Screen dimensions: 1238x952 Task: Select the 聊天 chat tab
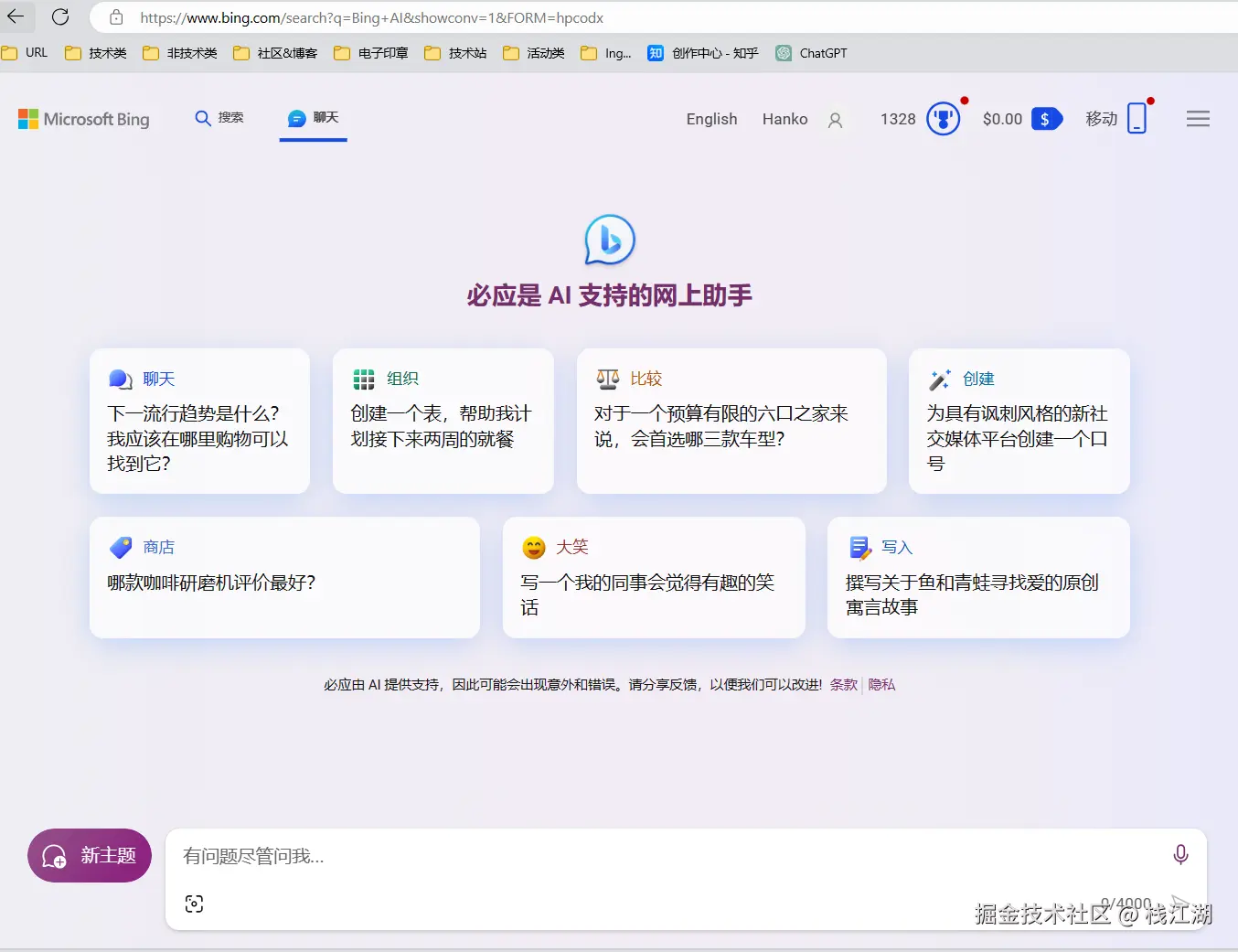(313, 118)
